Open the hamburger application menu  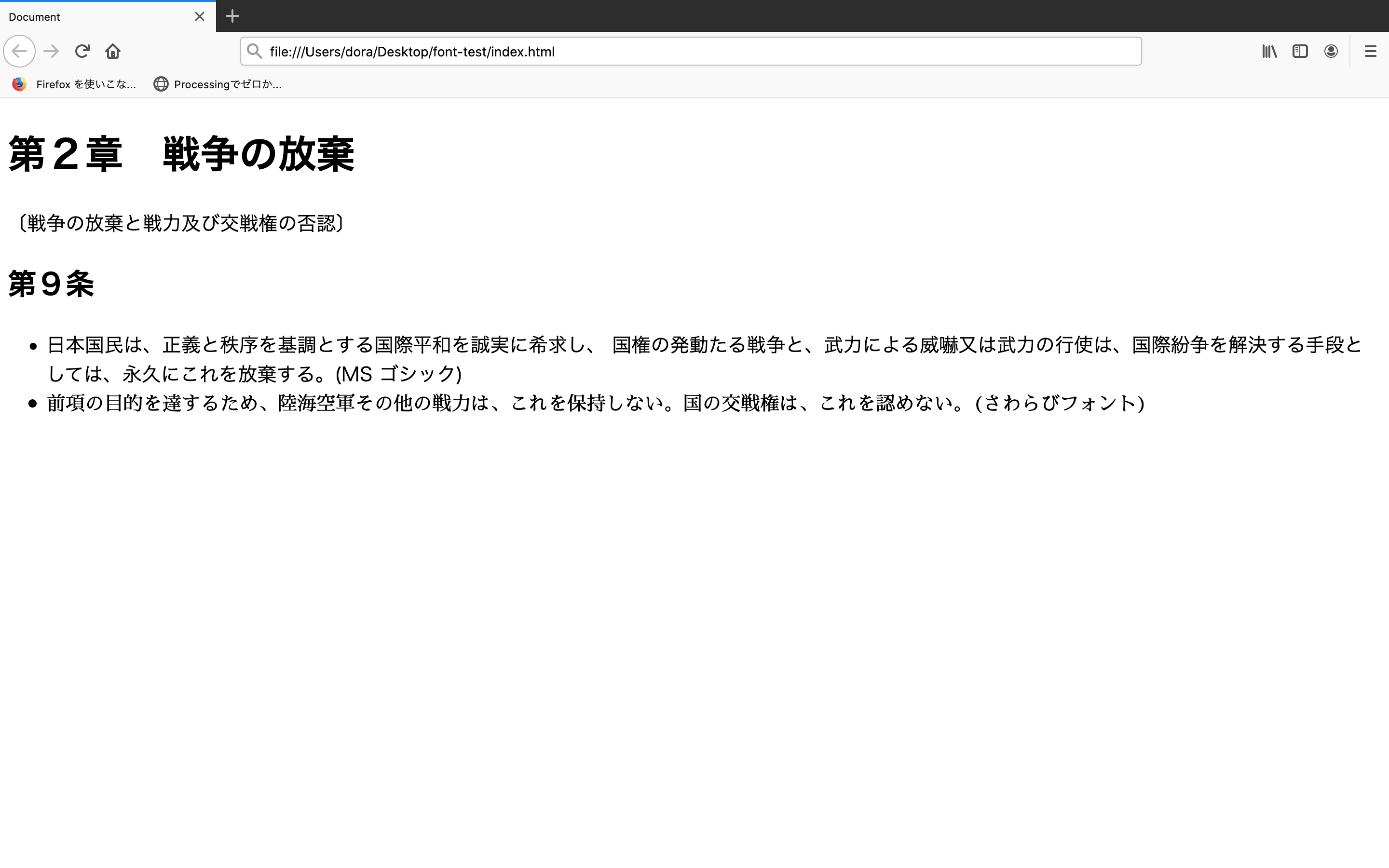[x=1371, y=51]
